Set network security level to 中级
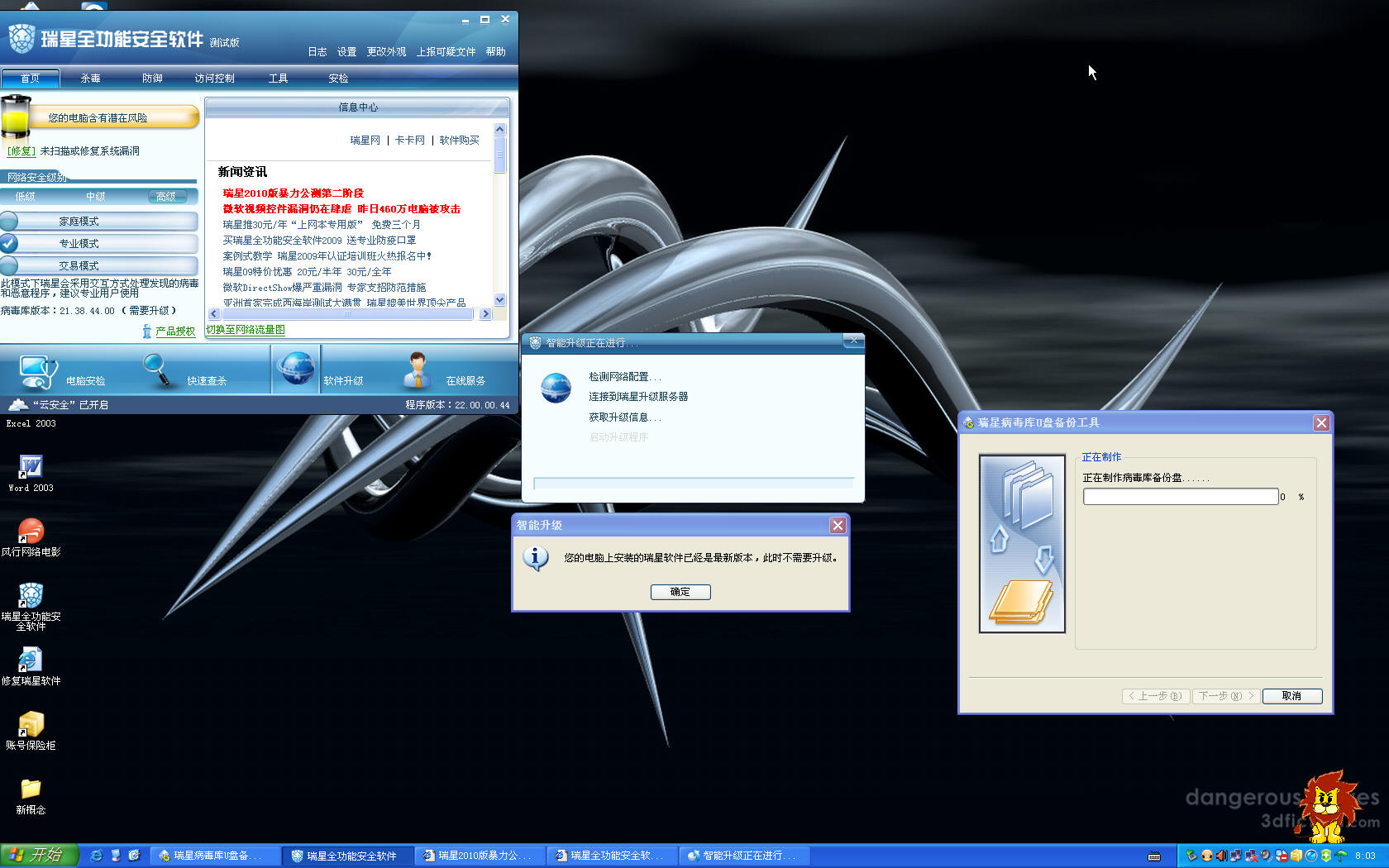This screenshot has width=1389, height=868. click(x=96, y=197)
